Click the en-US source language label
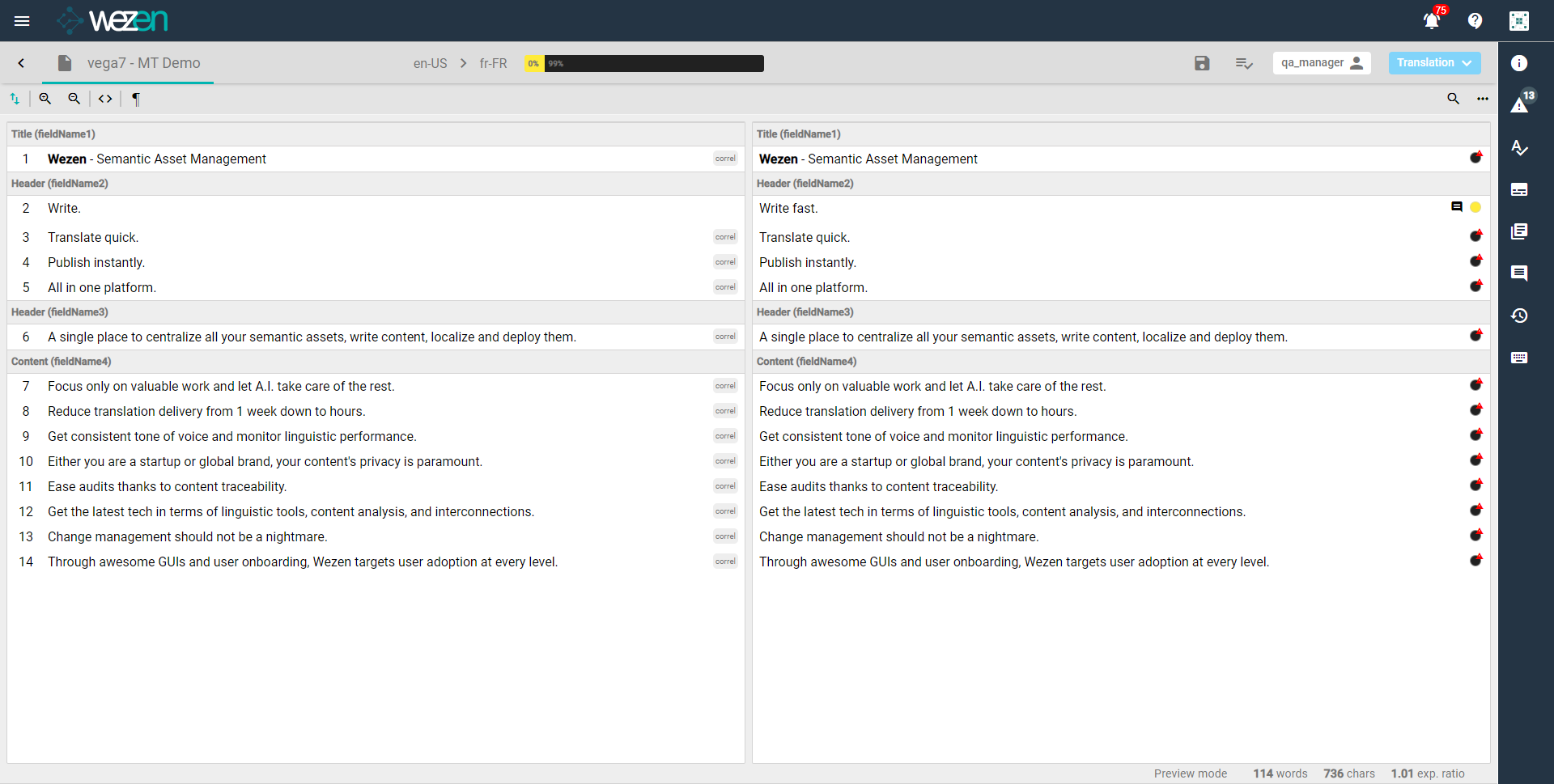1554x784 pixels. (x=430, y=63)
